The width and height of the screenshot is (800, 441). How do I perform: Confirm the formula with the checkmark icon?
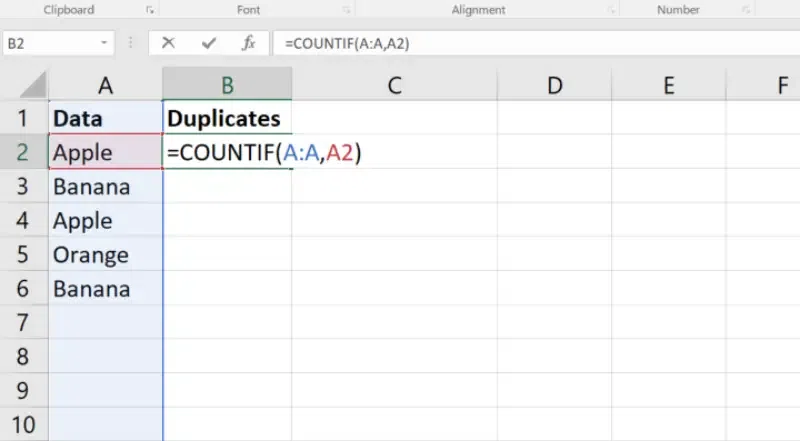coord(209,44)
